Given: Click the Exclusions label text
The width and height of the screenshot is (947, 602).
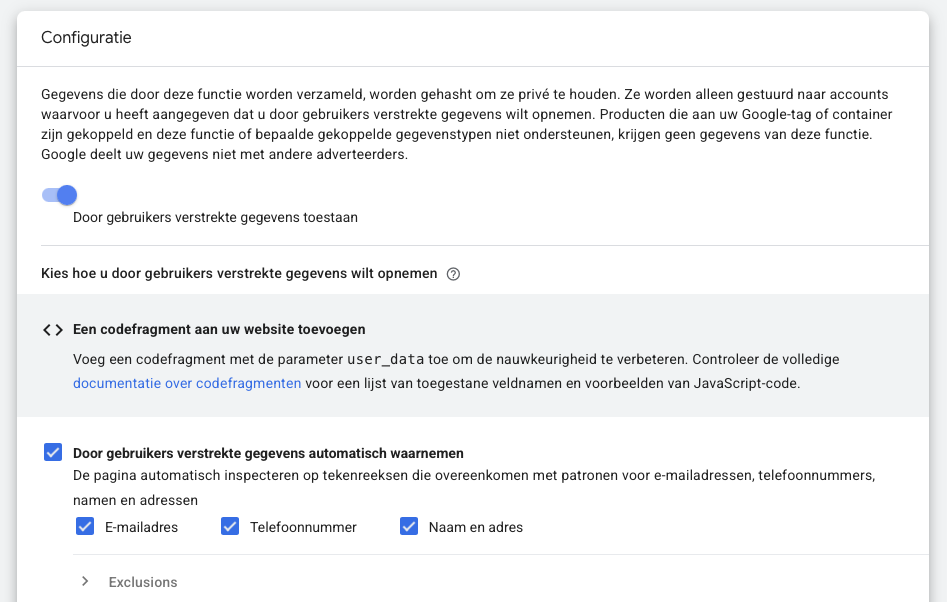Looking at the screenshot, I should [x=143, y=582].
